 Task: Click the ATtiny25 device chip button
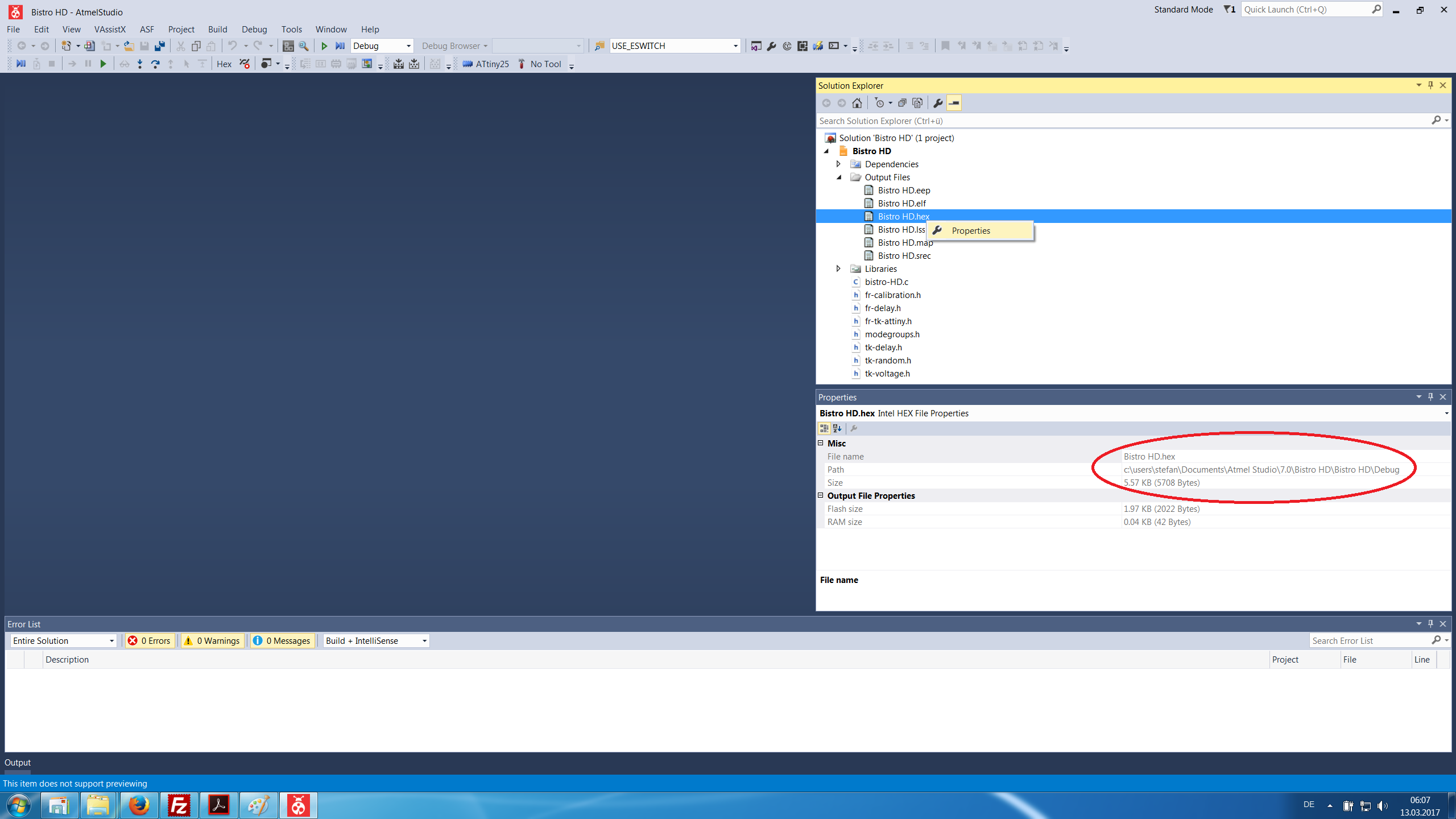[486, 64]
